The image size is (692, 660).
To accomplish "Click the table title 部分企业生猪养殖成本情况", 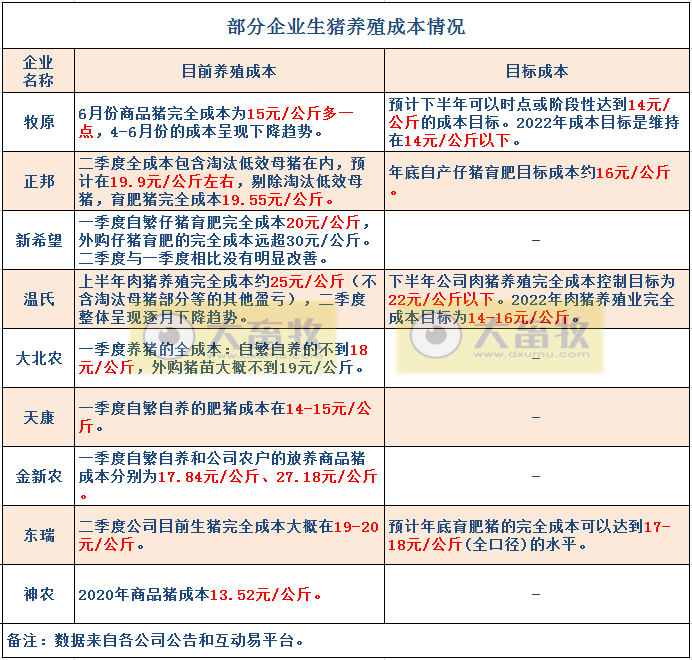I will [x=346, y=26].
